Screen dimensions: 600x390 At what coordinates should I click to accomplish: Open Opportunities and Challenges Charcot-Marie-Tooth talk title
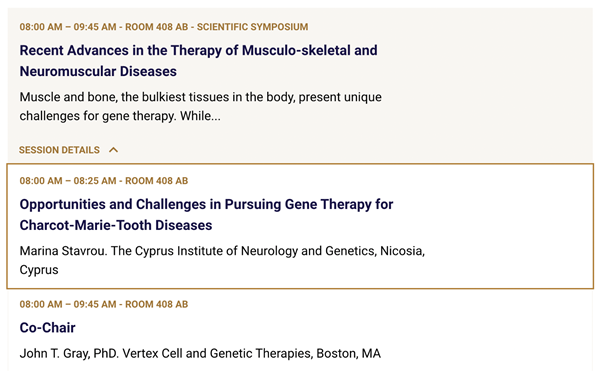[x=206, y=215]
